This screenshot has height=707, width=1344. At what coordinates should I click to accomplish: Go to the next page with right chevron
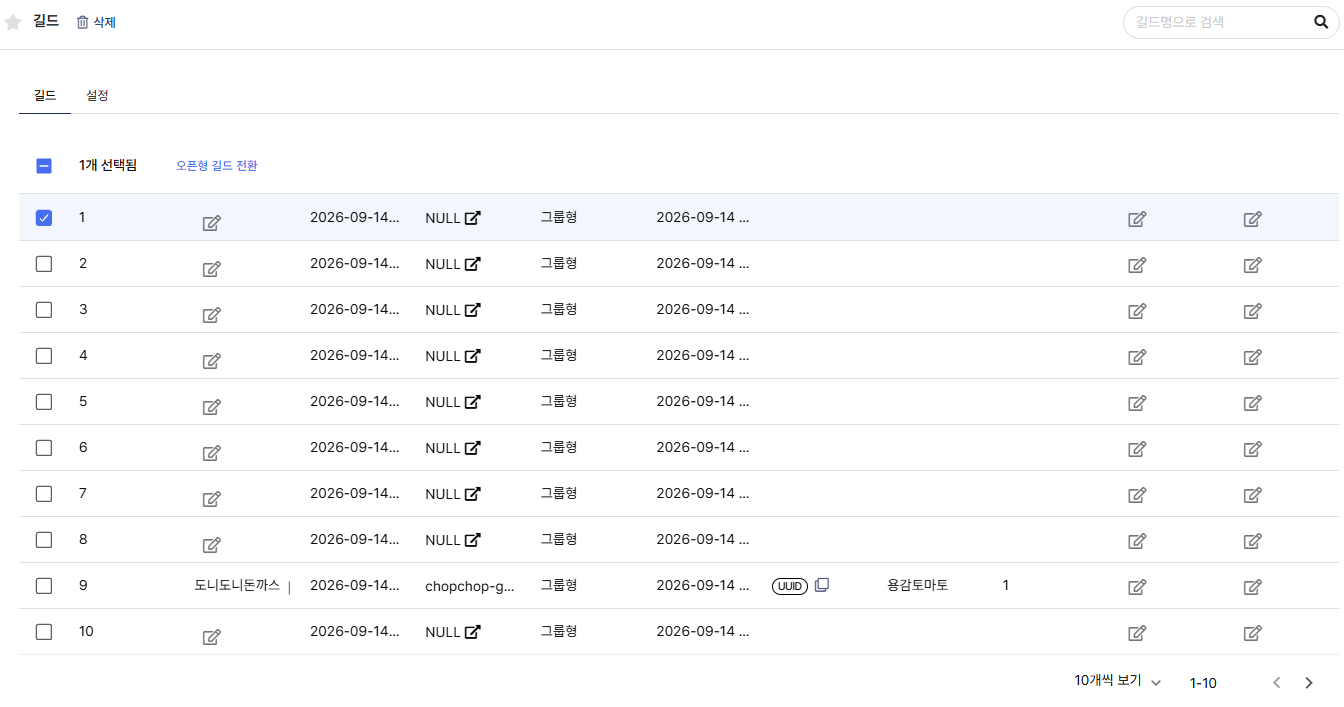[x=1309, y=683]
